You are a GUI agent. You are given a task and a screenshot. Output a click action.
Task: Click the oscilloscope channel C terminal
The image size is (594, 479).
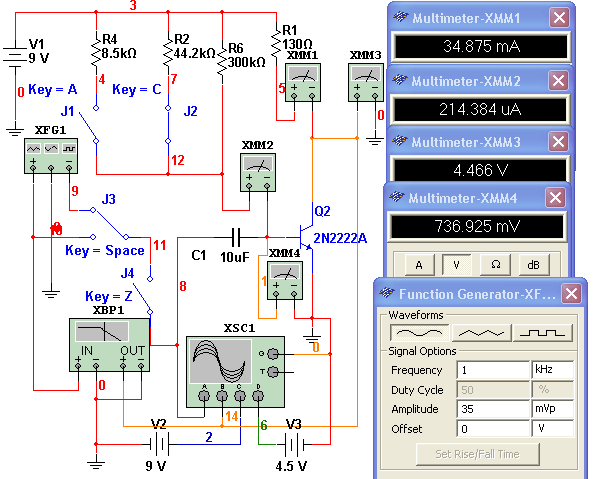click(x=240, y=396)
